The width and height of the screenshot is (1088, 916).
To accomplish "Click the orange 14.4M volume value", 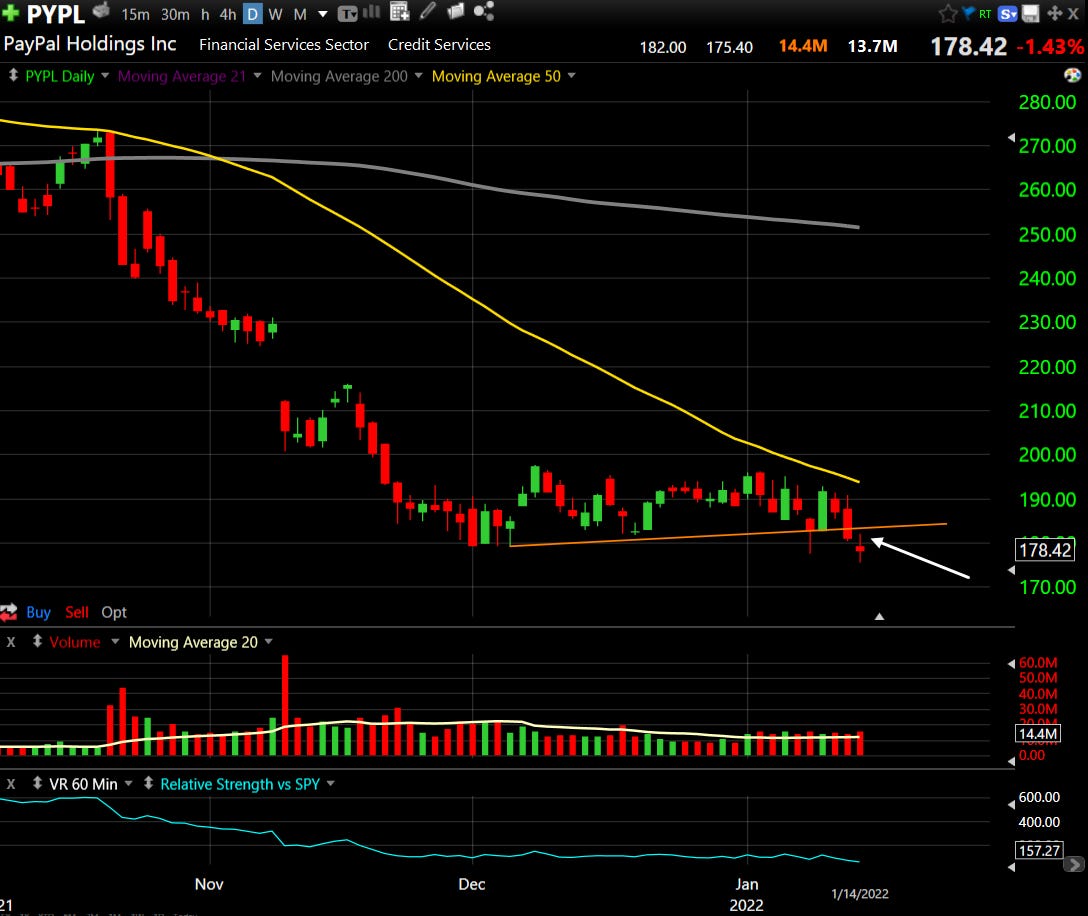I will [803, 46].
